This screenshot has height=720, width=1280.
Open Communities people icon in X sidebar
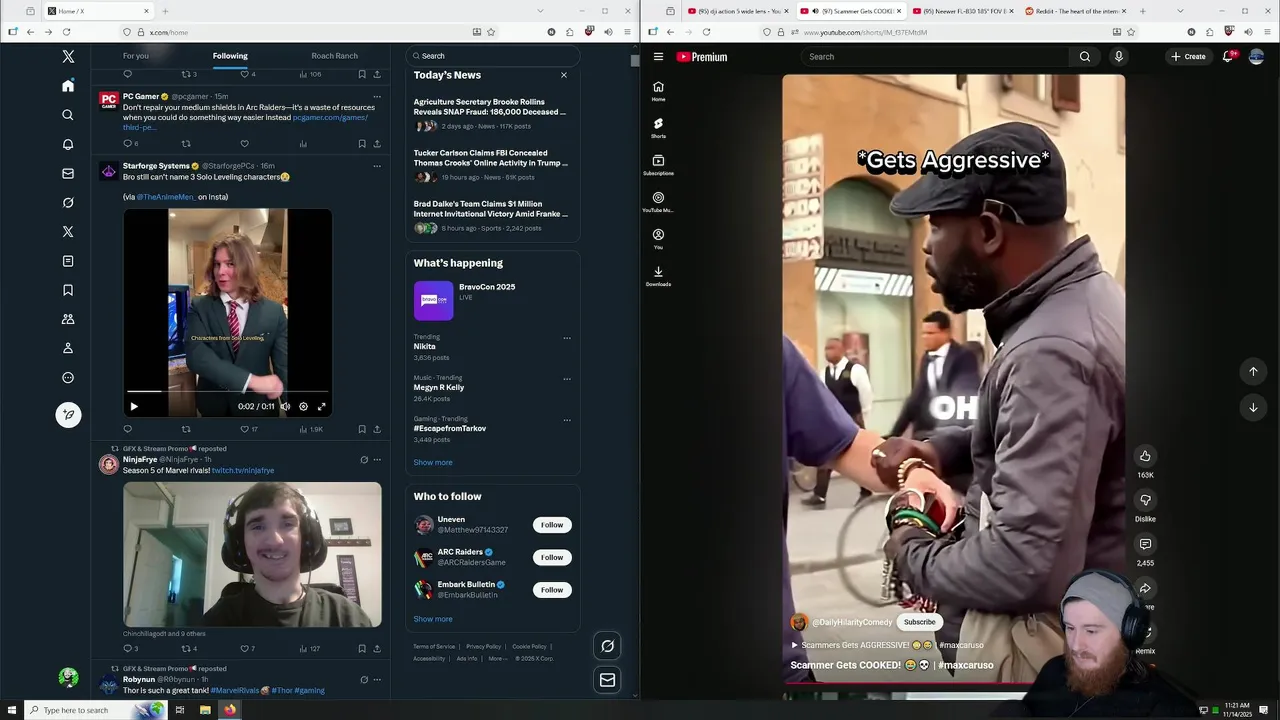click(68, 319)
